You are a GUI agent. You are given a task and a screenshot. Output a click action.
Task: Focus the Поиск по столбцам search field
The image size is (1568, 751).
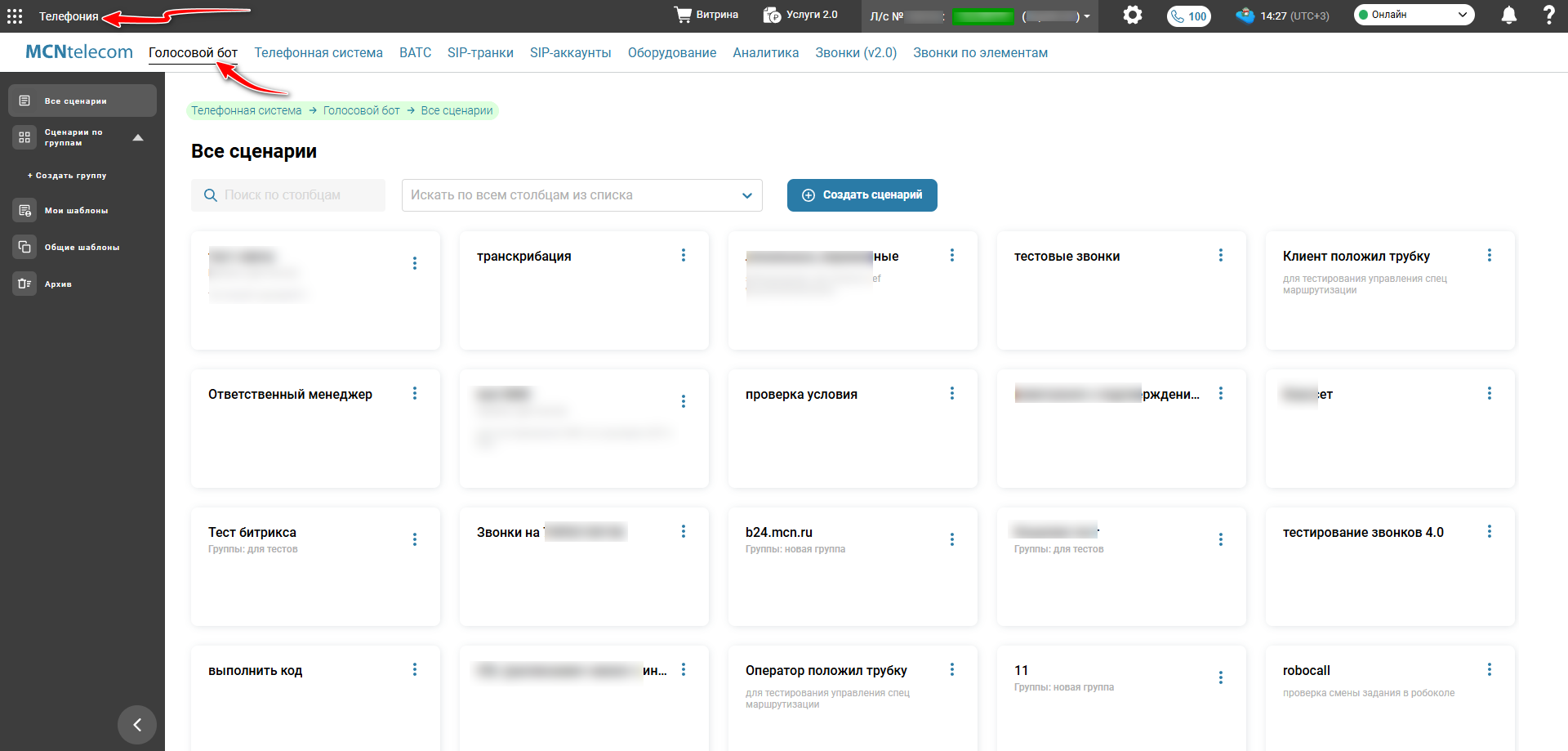tap(288, 195)
